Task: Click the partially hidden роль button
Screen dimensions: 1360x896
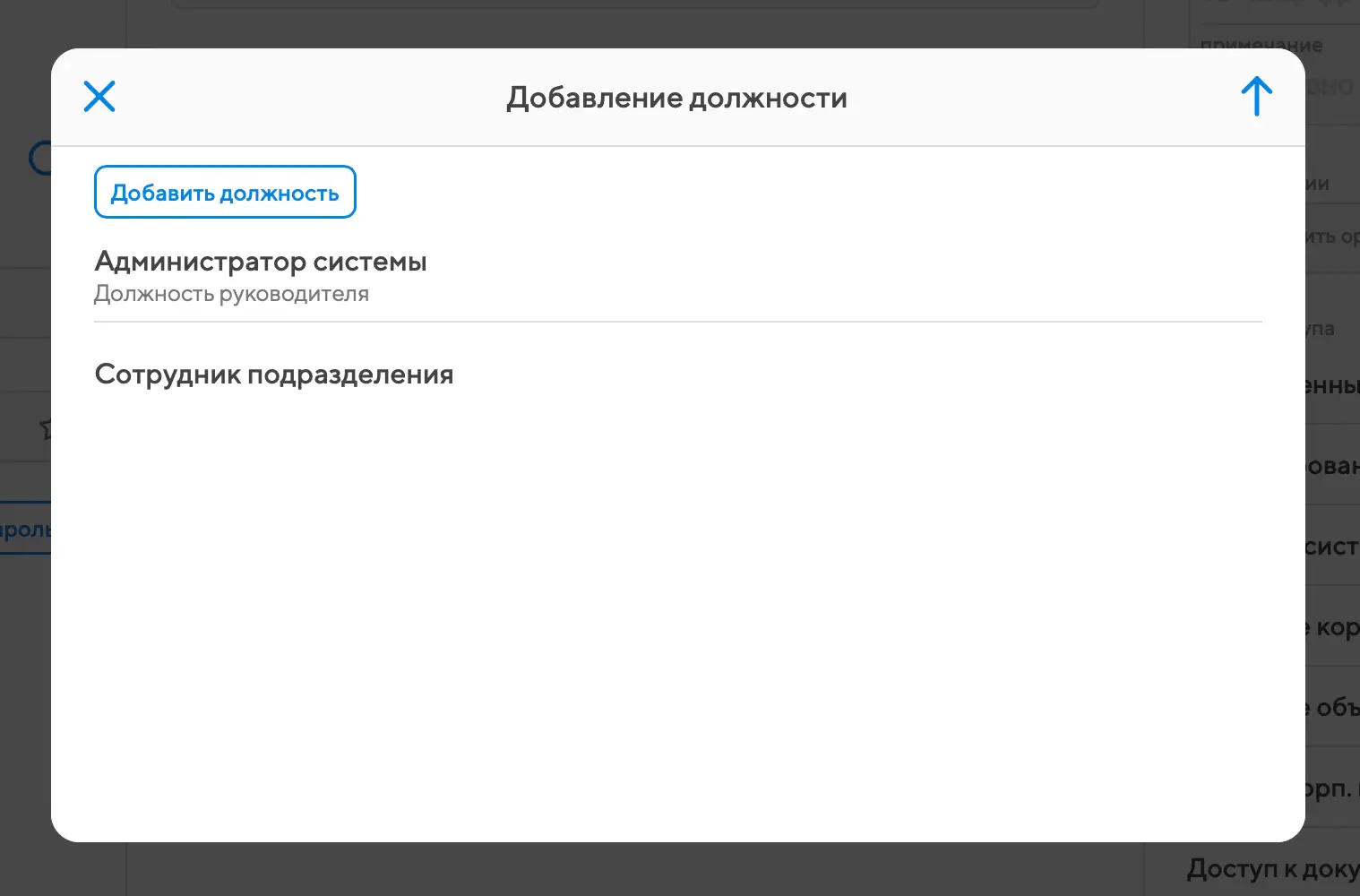Action: click(x=25, y=530)
